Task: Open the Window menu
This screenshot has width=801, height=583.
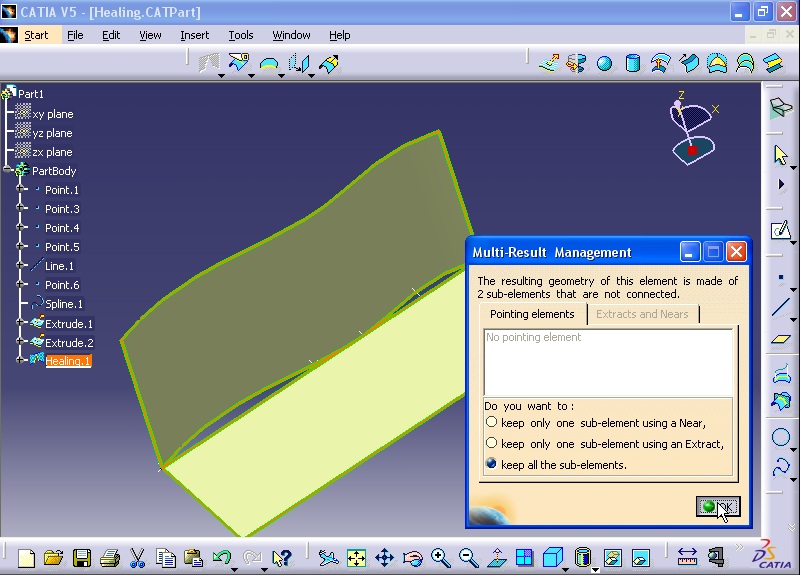Action: [x=291, y=35]
